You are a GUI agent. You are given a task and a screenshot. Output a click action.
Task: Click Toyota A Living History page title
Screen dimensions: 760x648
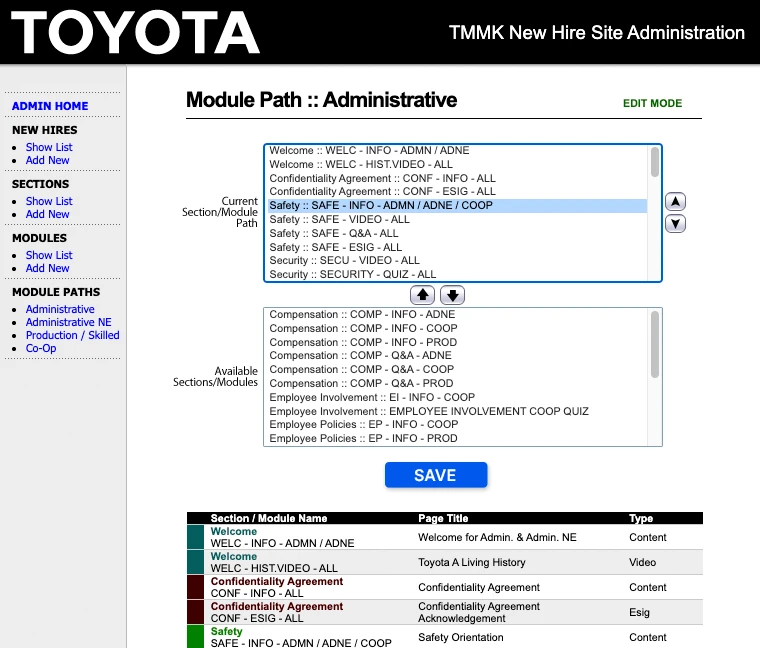[x=472, y=562]
